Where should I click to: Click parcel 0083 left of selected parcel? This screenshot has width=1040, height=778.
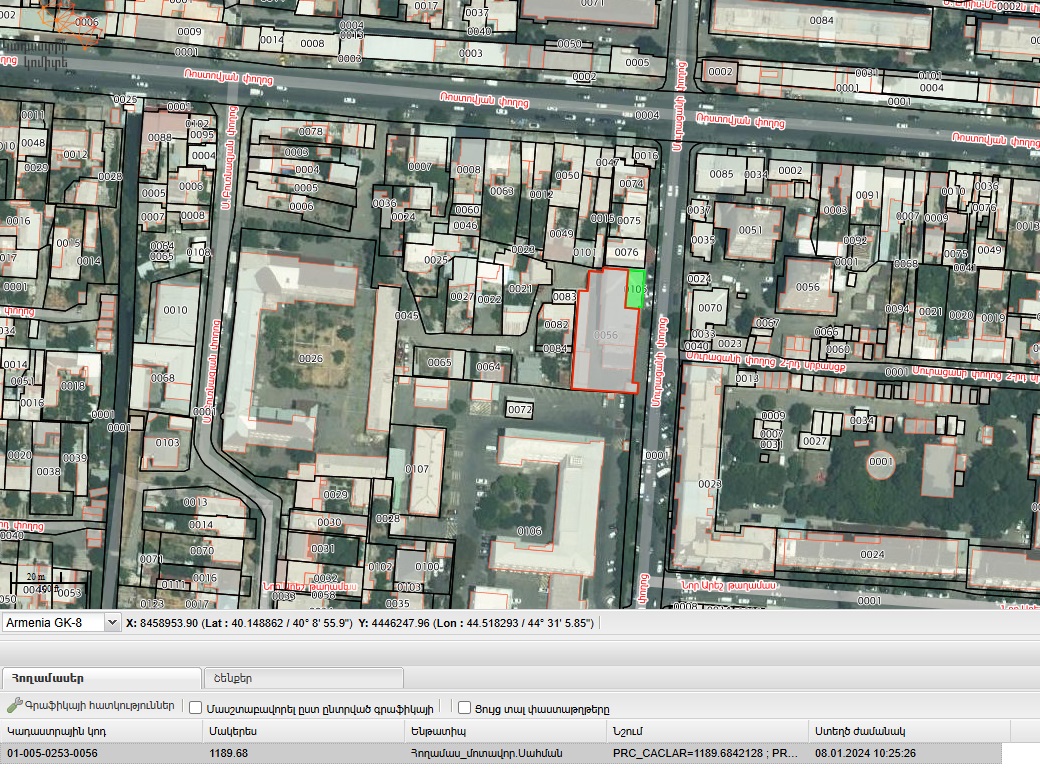[564, 296]
